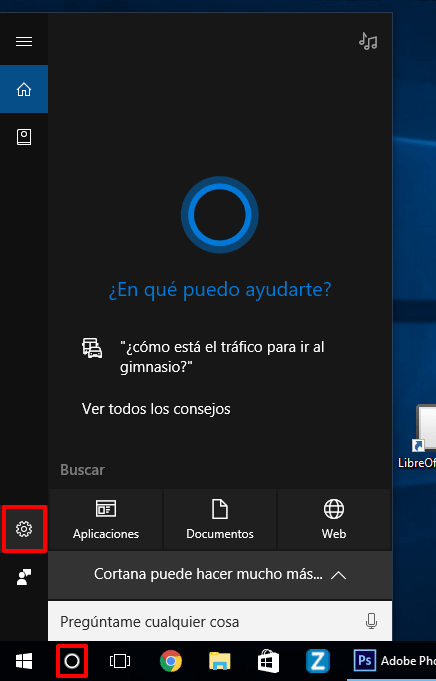This screenshot has width=436, height=681.
Task: Go to Cortana Home
Action: (24, 89)
